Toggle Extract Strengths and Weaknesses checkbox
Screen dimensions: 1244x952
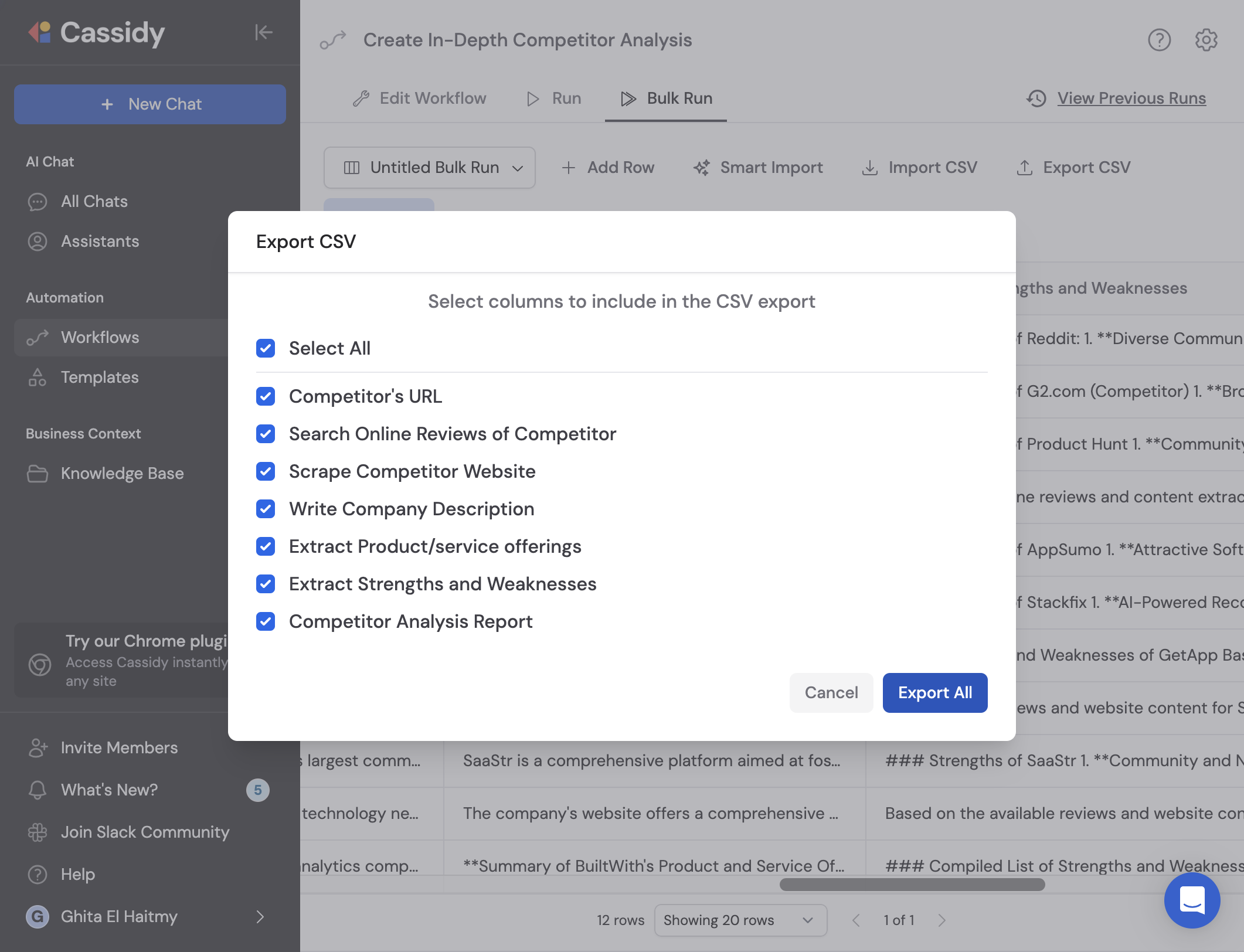(266, 584)
